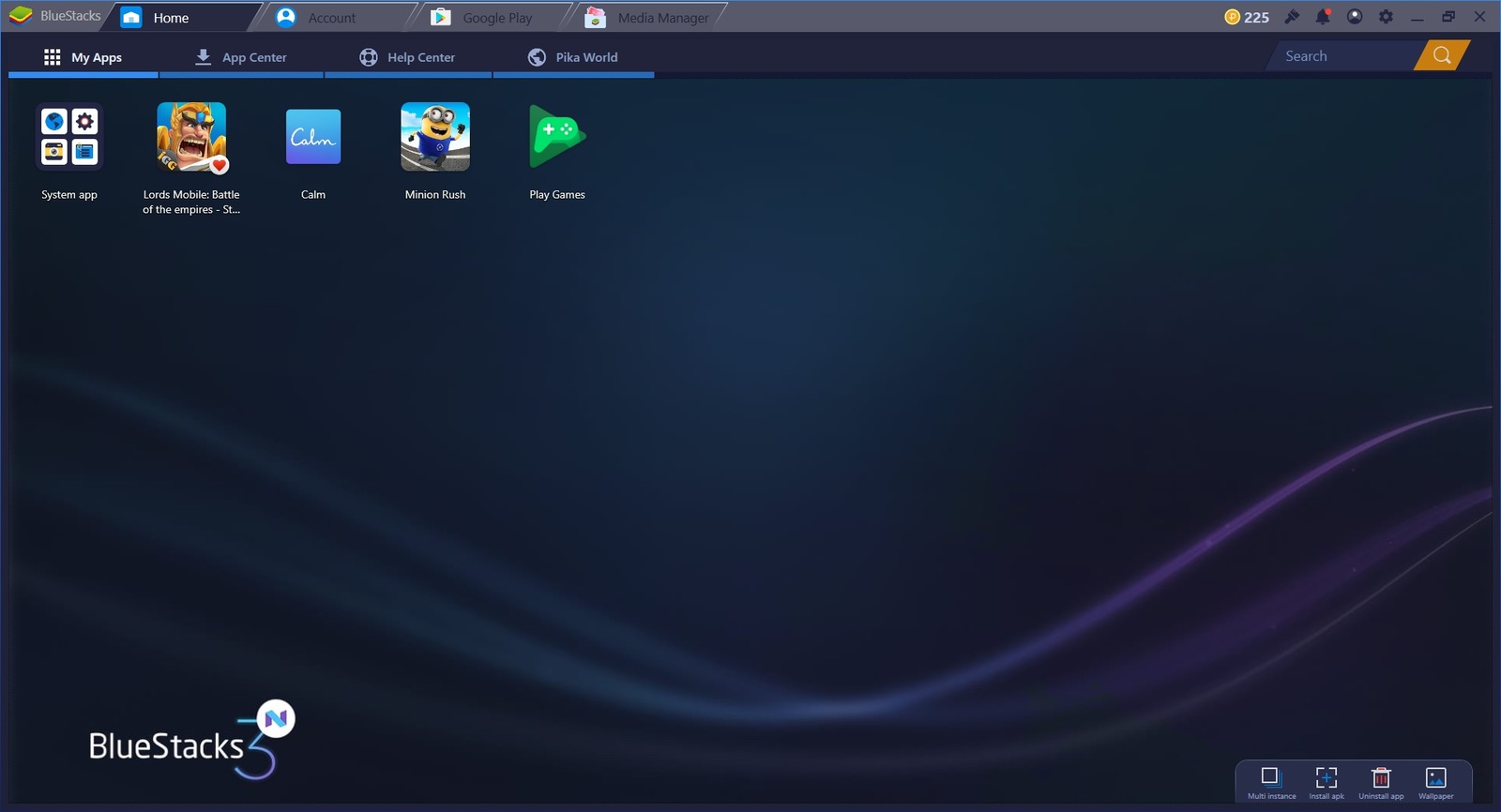Switch to the Google Play tab
Image resolution: width=1501 pixels, height=812 pixels.
coord(493,17)
